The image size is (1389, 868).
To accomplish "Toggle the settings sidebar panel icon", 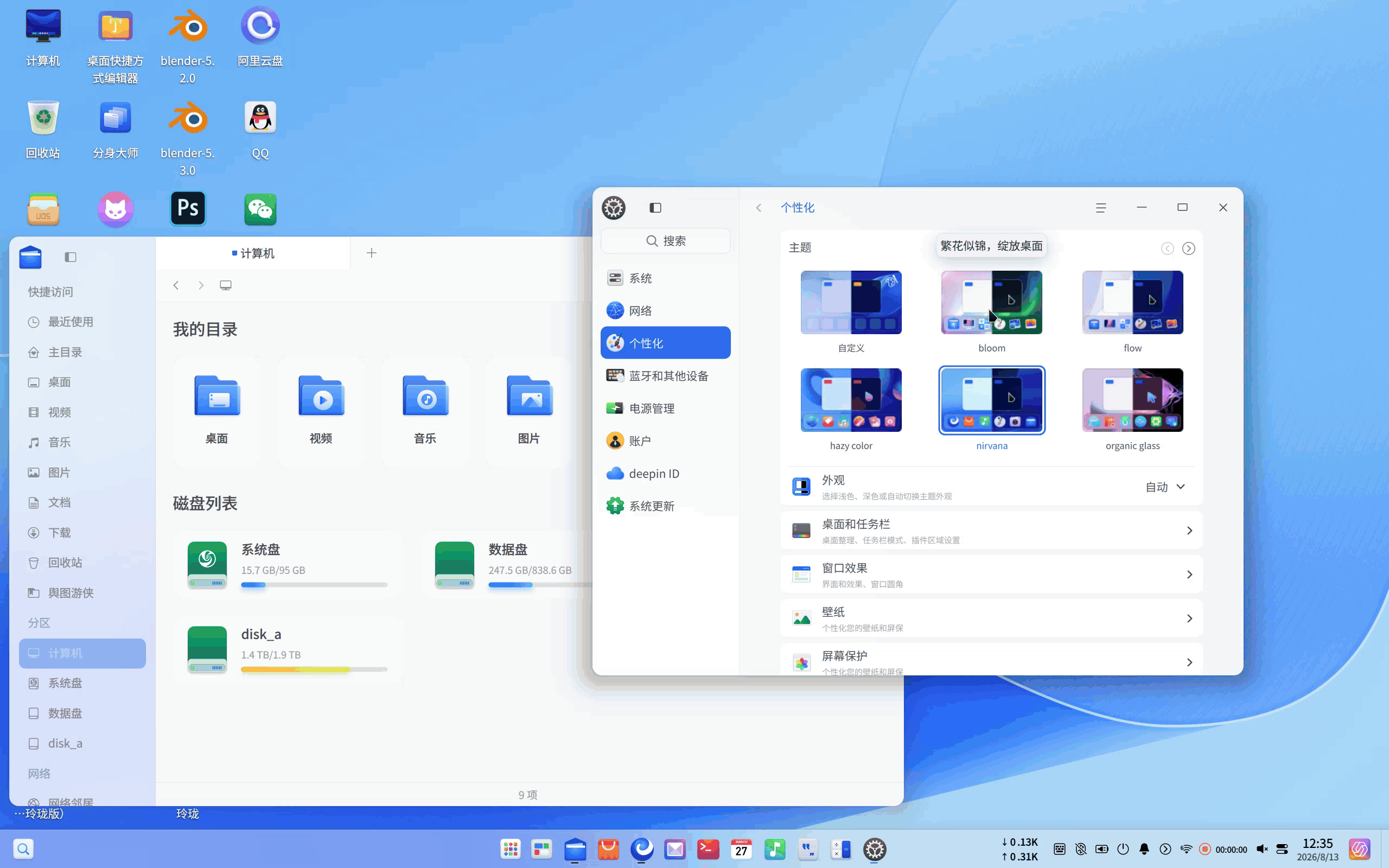I will click(655, 208).
